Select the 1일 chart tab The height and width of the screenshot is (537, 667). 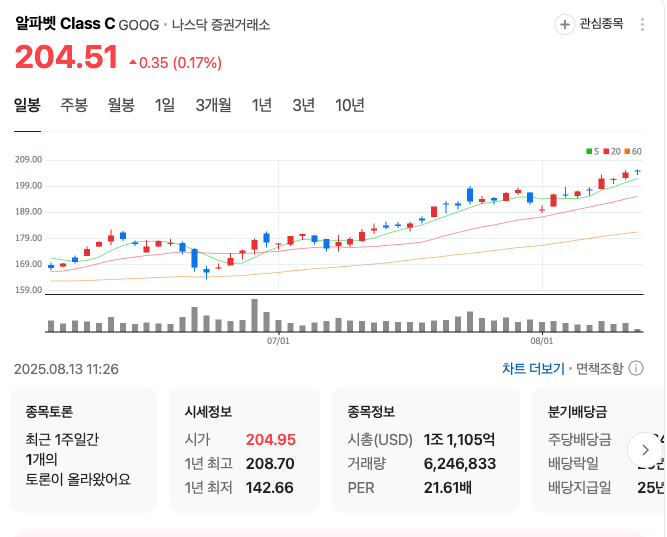click(165, 105)
